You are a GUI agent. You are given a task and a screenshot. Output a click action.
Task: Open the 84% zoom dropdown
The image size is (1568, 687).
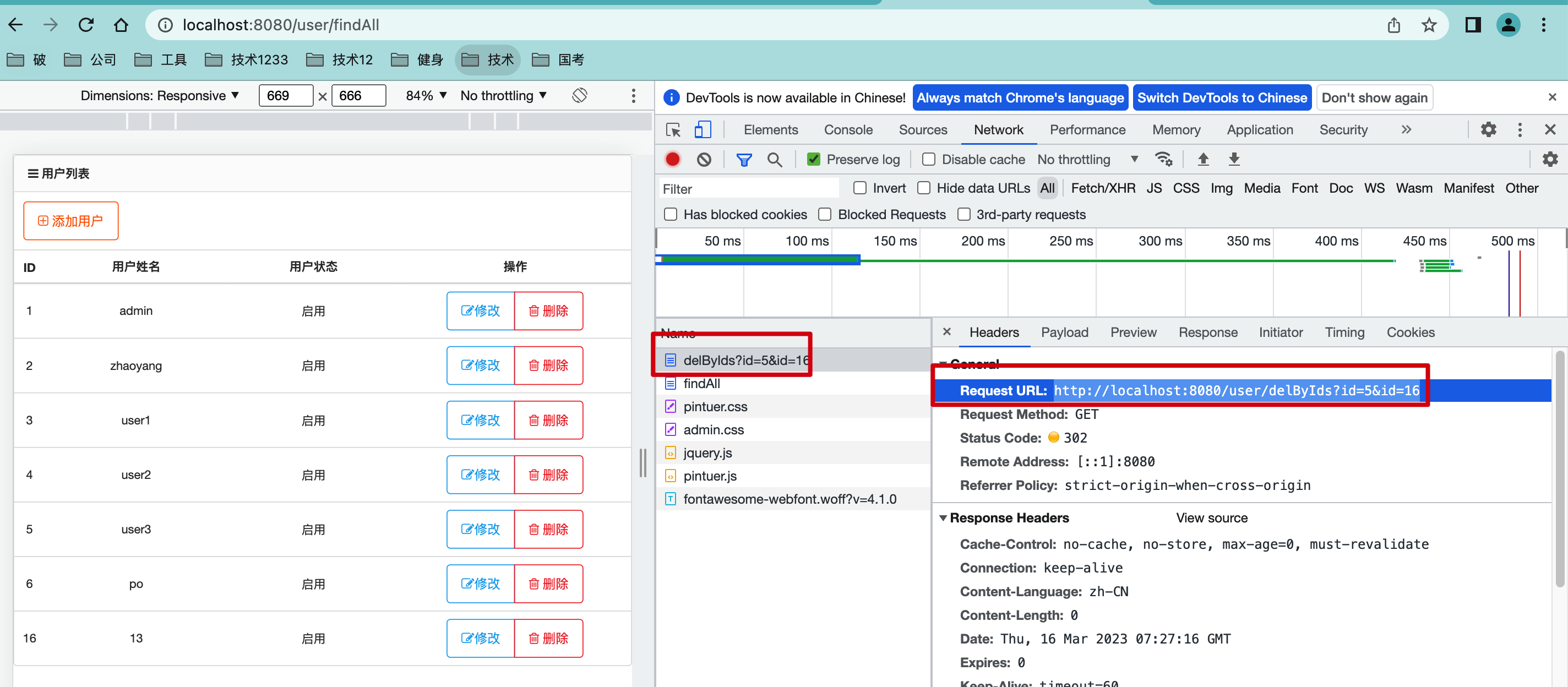426,96
